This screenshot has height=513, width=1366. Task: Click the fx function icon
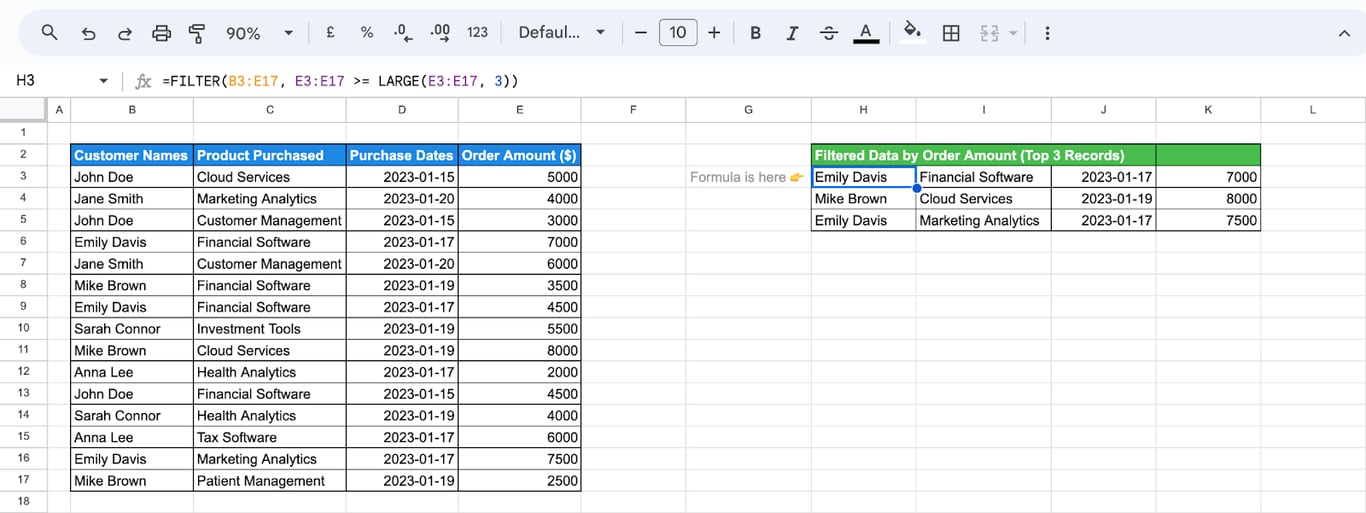[x=143, y=81]
